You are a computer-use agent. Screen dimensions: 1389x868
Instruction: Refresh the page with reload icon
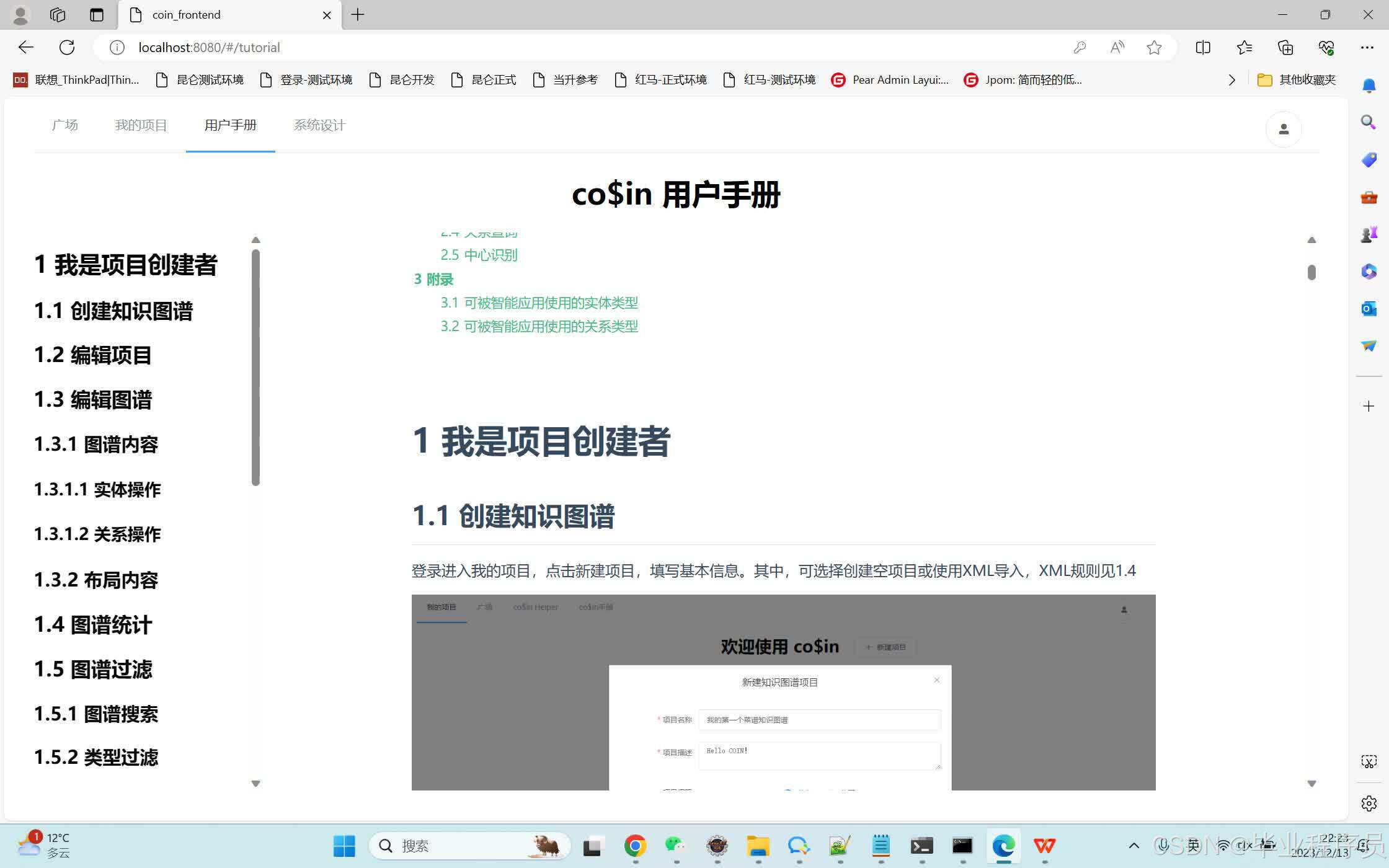coord(67,47)
